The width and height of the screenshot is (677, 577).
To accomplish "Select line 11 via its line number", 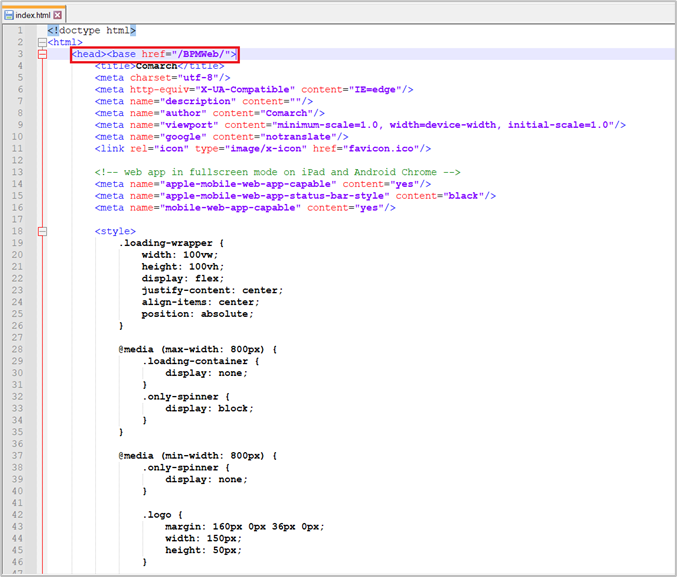I will tap(17, 148).
